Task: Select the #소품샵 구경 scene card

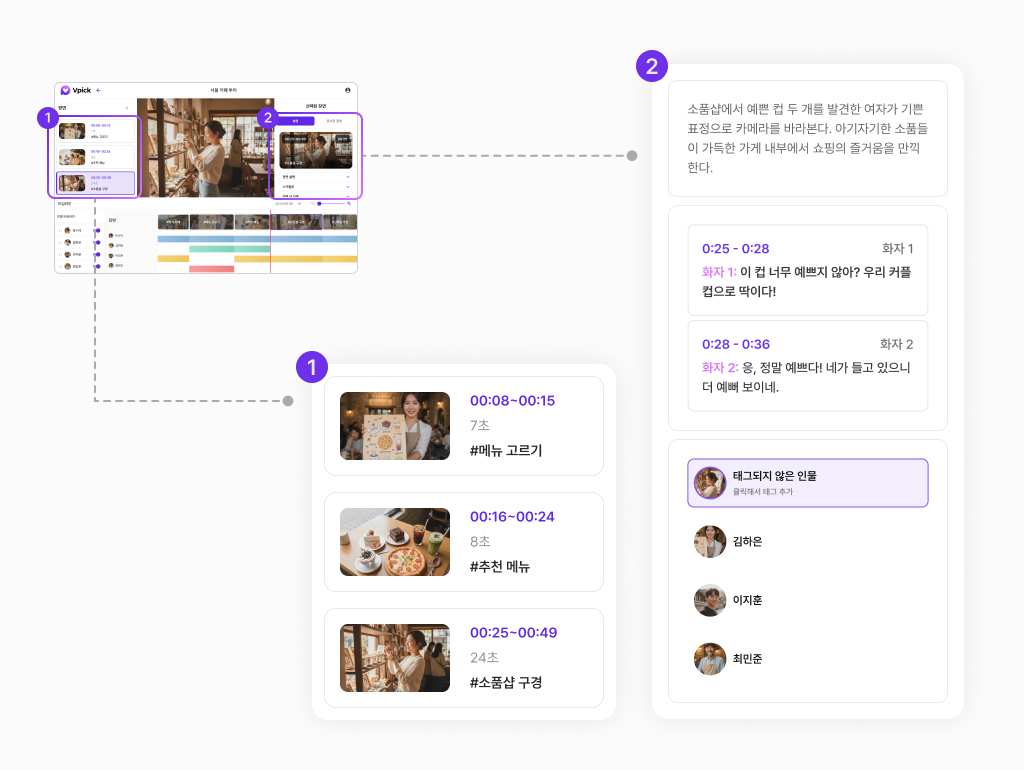Action: (463, 658)
